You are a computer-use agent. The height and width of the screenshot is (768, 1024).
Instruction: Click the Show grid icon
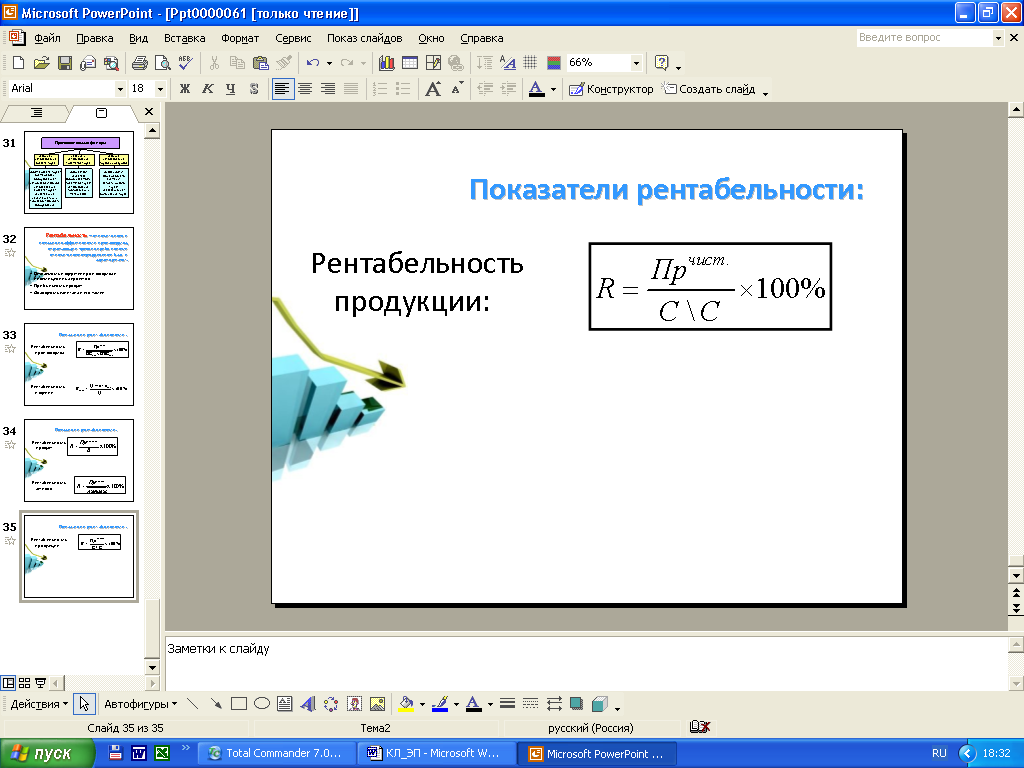pyautogui.click(x=530, y=63)
